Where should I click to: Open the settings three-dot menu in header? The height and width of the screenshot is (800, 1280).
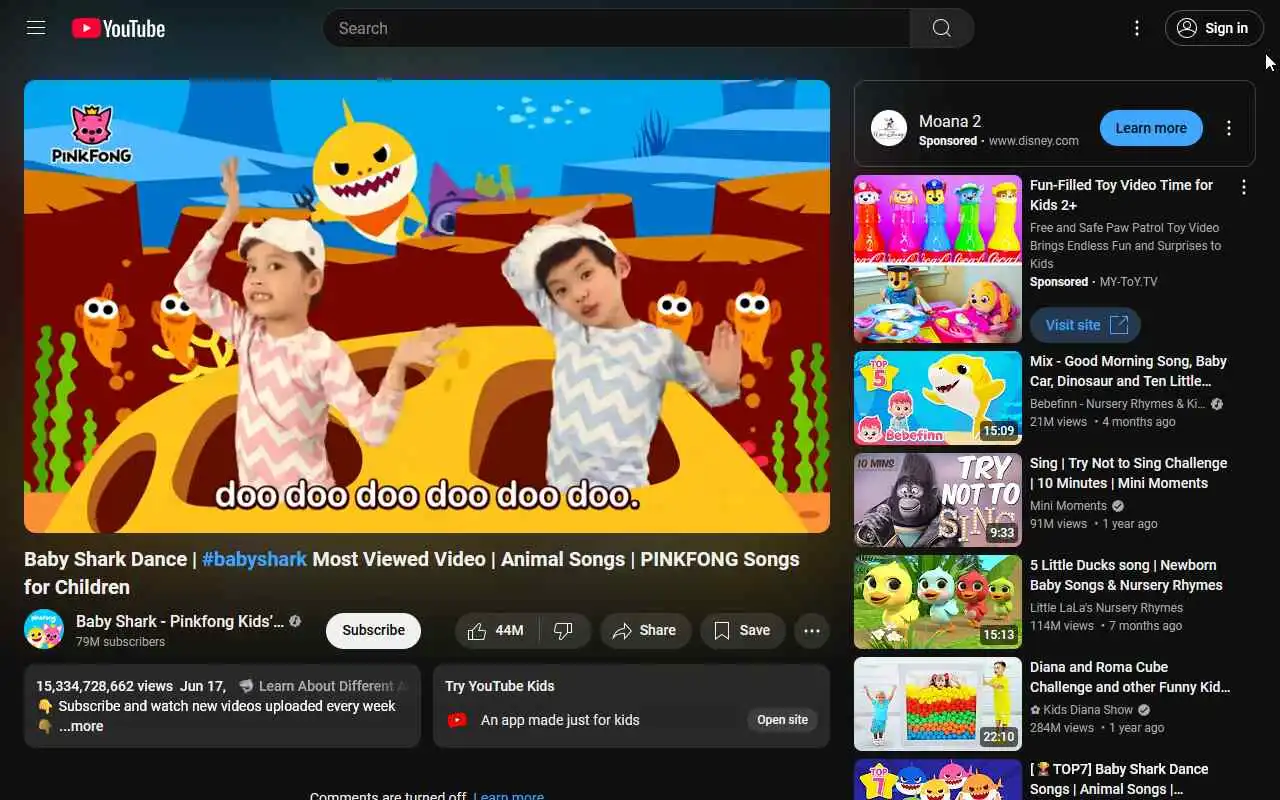point(1136,28)
